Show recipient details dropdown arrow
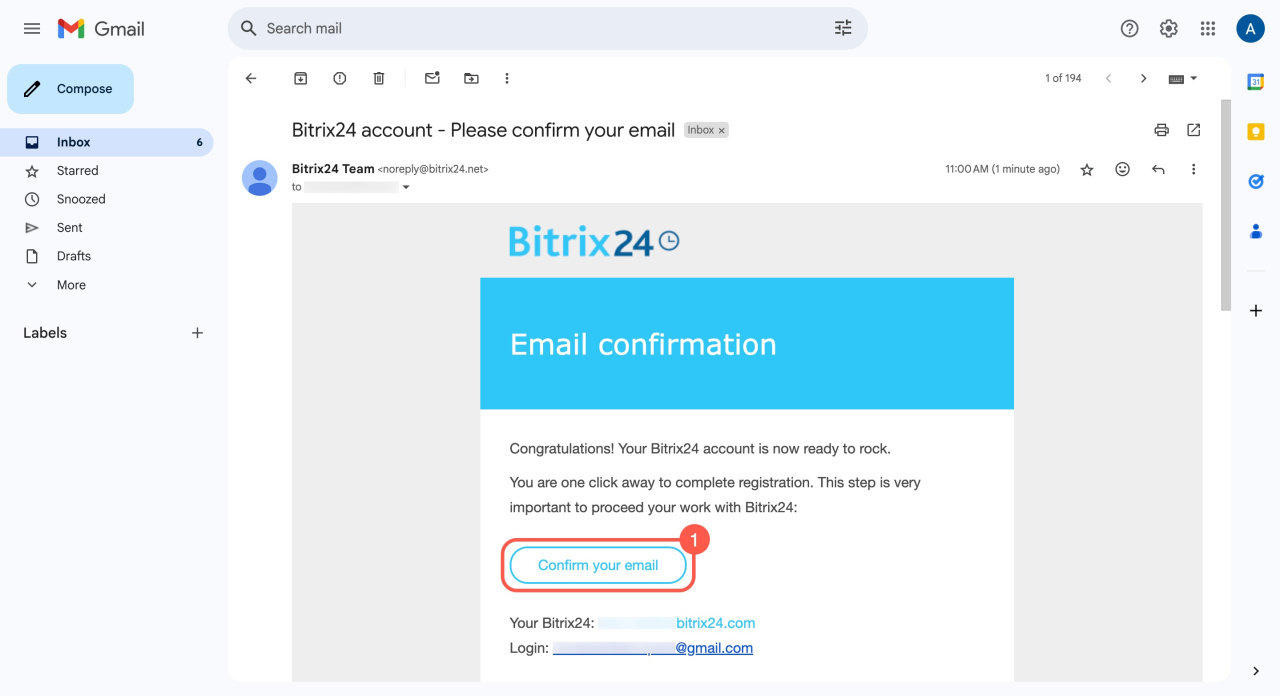Viewport: 1280px width, 696px height. 406,187
